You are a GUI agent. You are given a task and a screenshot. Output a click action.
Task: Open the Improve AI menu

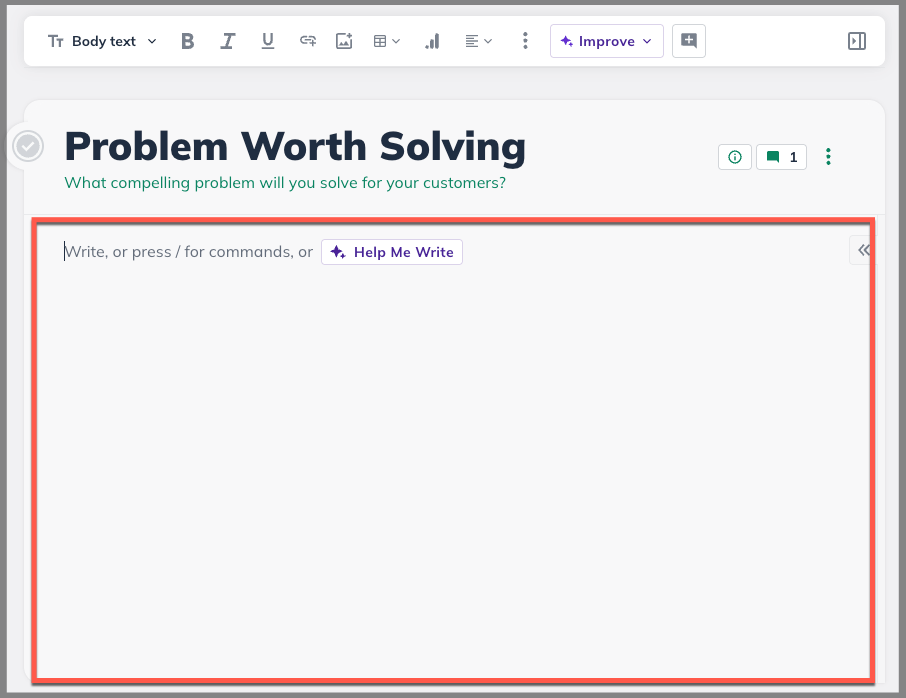coord(606,41)
